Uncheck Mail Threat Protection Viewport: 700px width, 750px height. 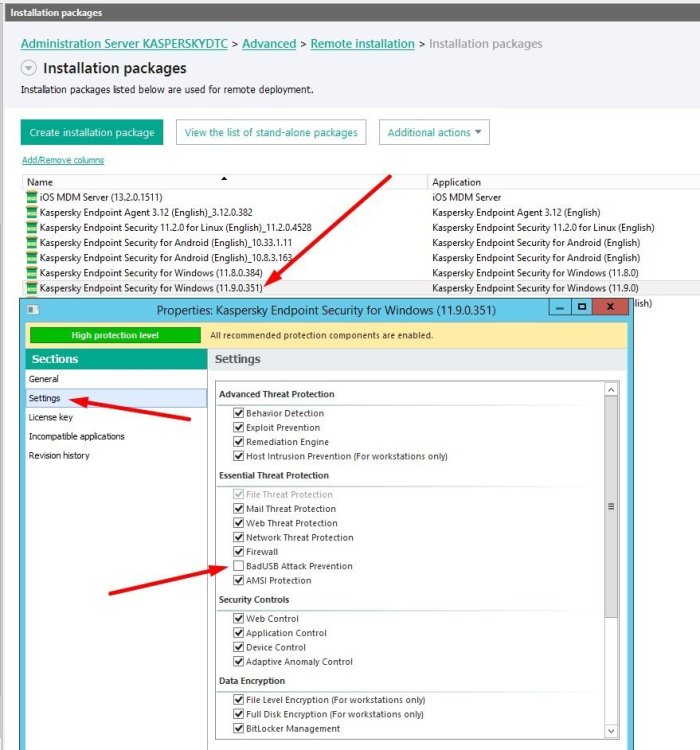click(x=238, y=508)
